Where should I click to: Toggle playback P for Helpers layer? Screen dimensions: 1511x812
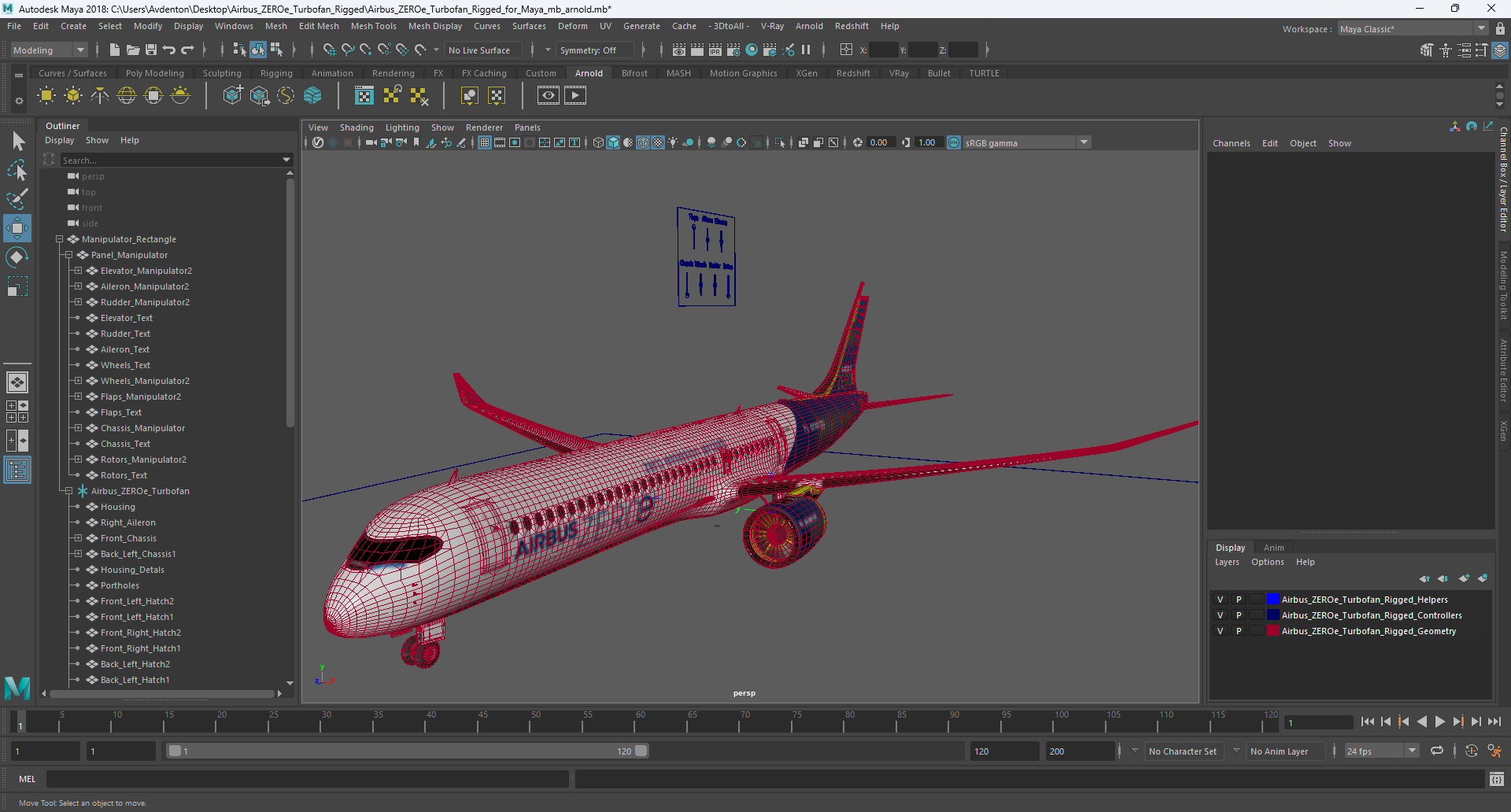click(x=1239, y=600)
